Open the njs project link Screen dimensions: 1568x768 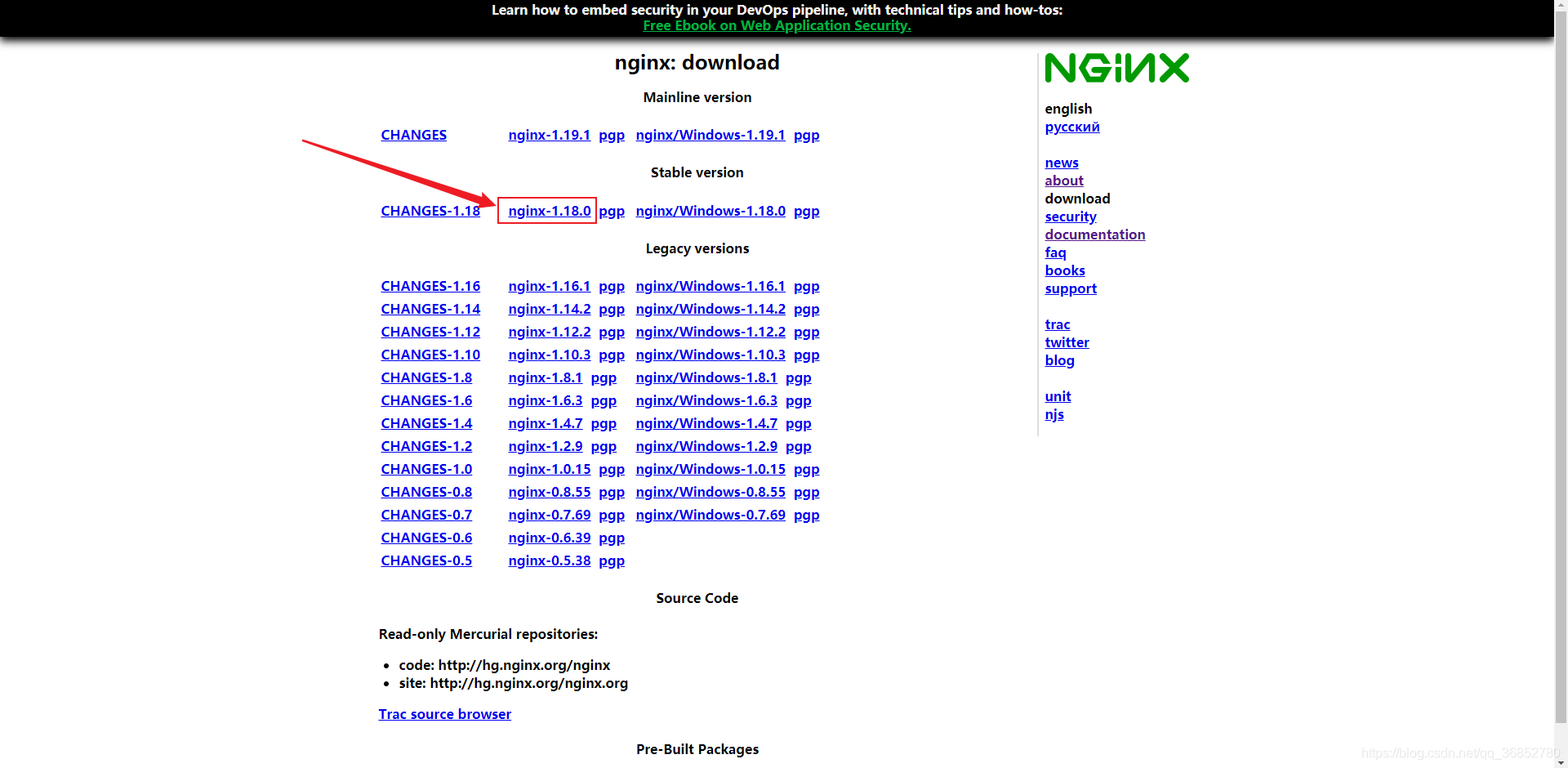[1053, 414]
